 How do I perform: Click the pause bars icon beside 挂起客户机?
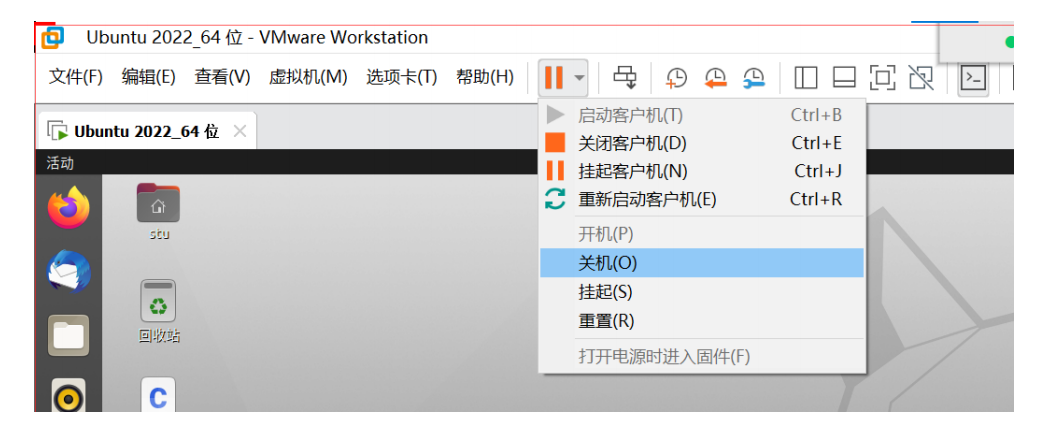coord(555,171)
